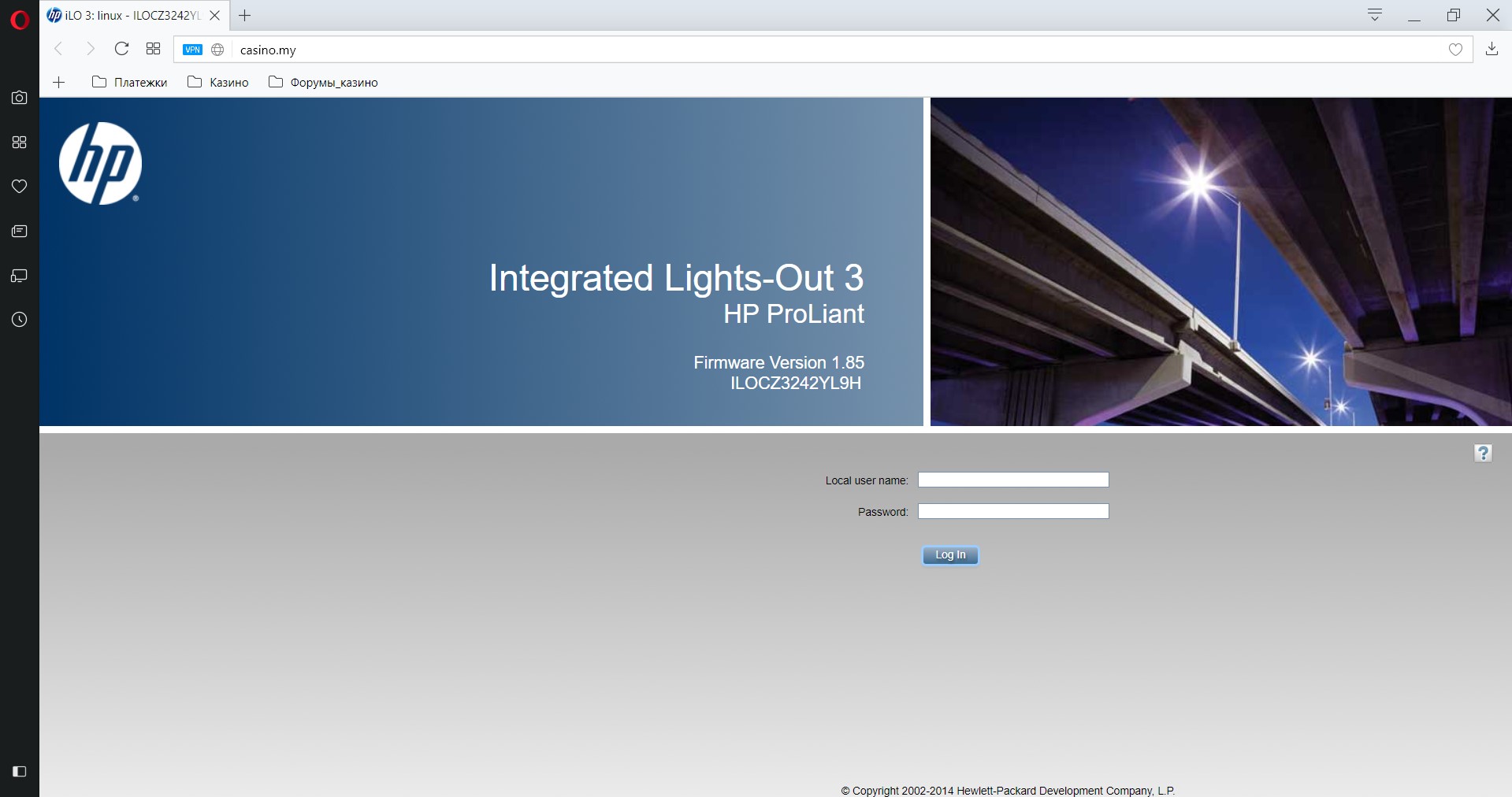The width and height of the screenshot is (1512, 797).
Task: Focus the Password field
Action: coord(1013,511)
